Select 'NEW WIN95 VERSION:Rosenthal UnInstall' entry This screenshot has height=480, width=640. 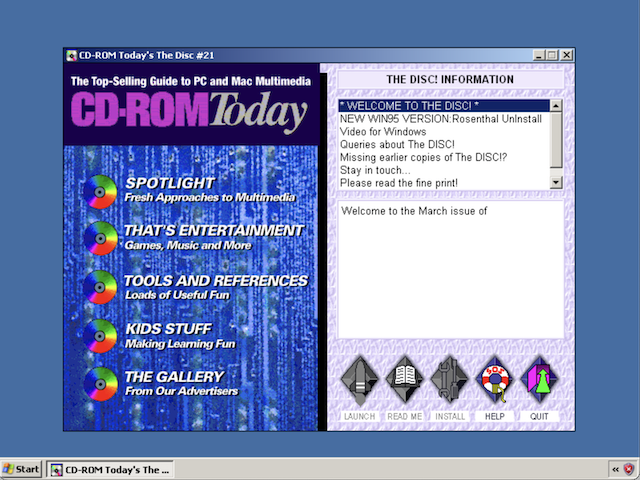(x=444, y=119)
